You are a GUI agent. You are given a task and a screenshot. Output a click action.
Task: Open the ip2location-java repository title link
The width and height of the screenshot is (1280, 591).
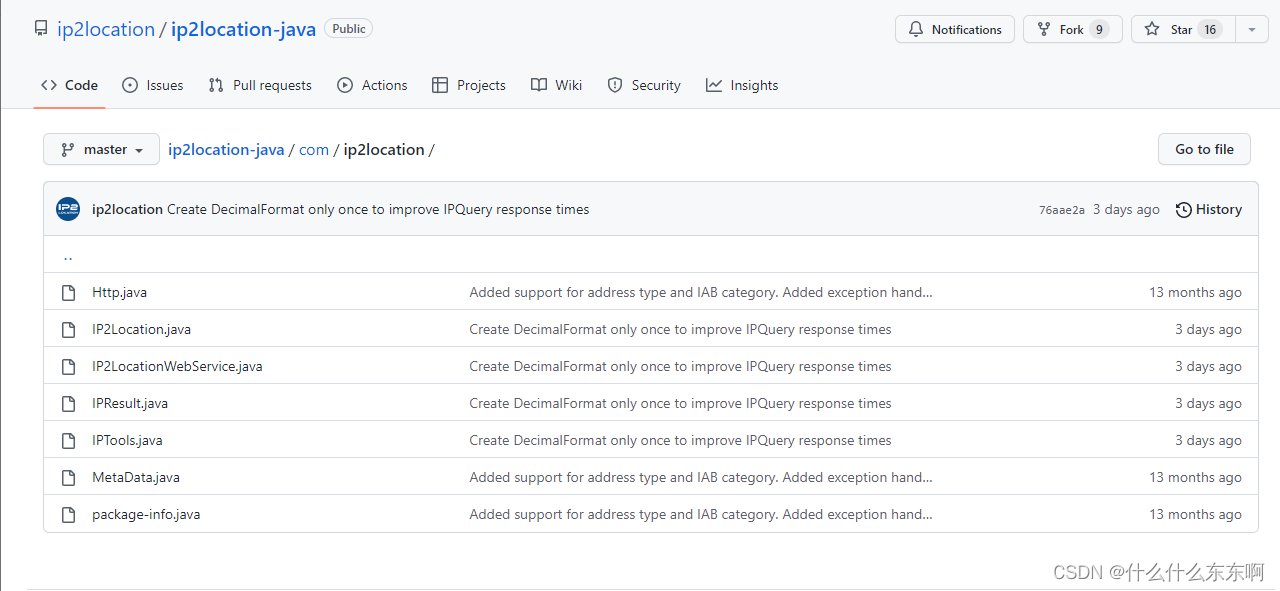point(243,29)
